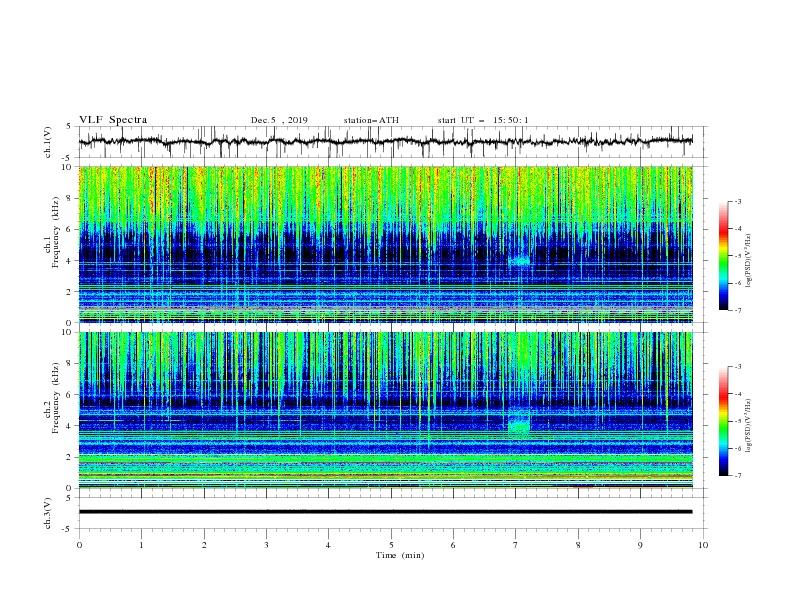Click the ch.1 voltage waveform trace
Screen dimensions: 792x612
pyautogui.click(x=385, y=142)
